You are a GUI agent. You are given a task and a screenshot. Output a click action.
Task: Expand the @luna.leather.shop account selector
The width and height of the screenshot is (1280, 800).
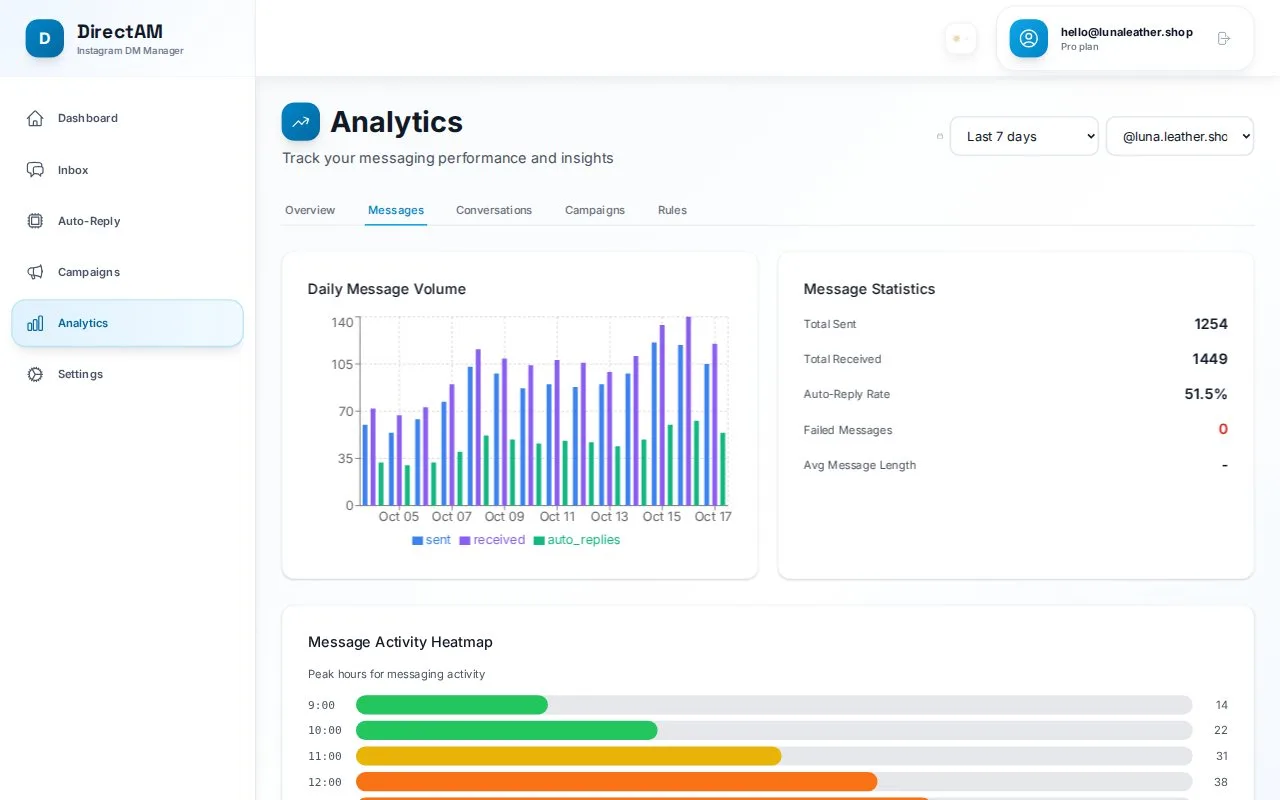coord(1180,136)
